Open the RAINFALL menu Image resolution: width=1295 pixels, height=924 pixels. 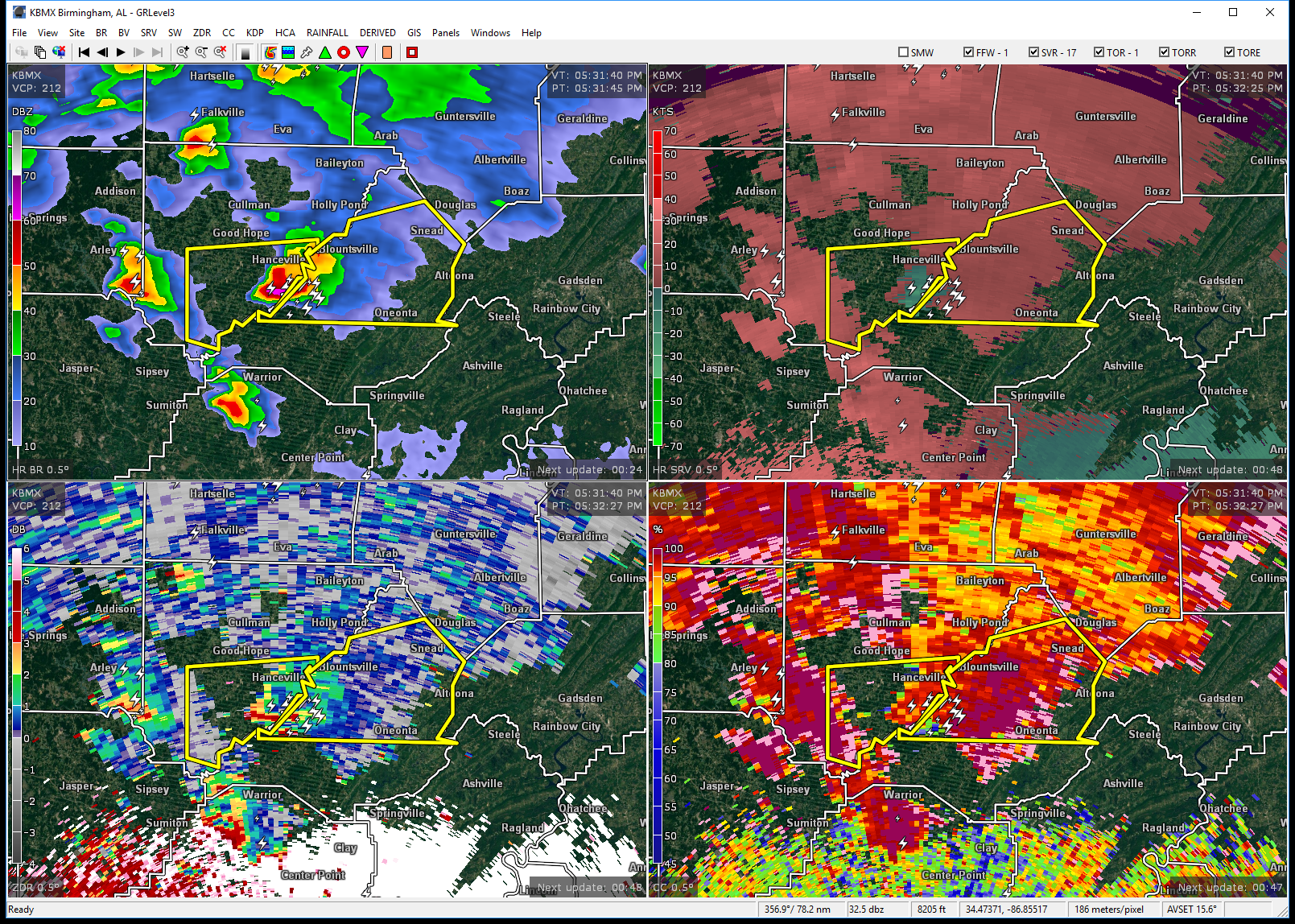point(328,33)
